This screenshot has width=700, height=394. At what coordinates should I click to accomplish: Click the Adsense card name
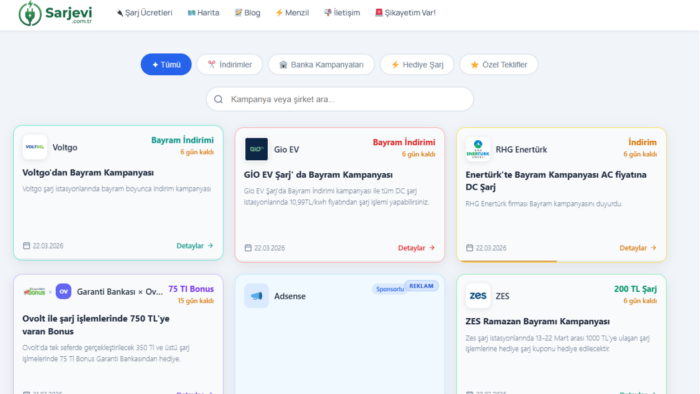[290, 296]
